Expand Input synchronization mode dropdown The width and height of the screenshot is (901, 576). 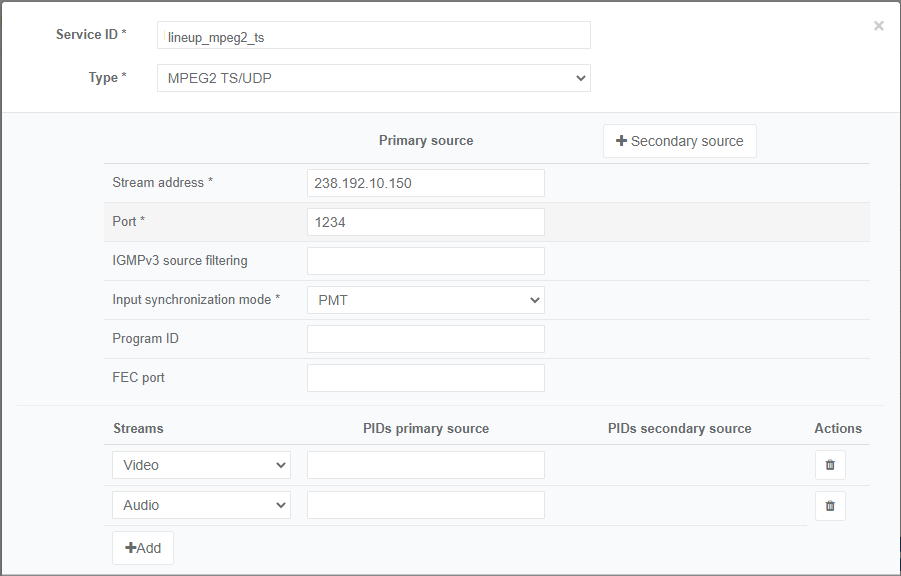tap(426, 300)
